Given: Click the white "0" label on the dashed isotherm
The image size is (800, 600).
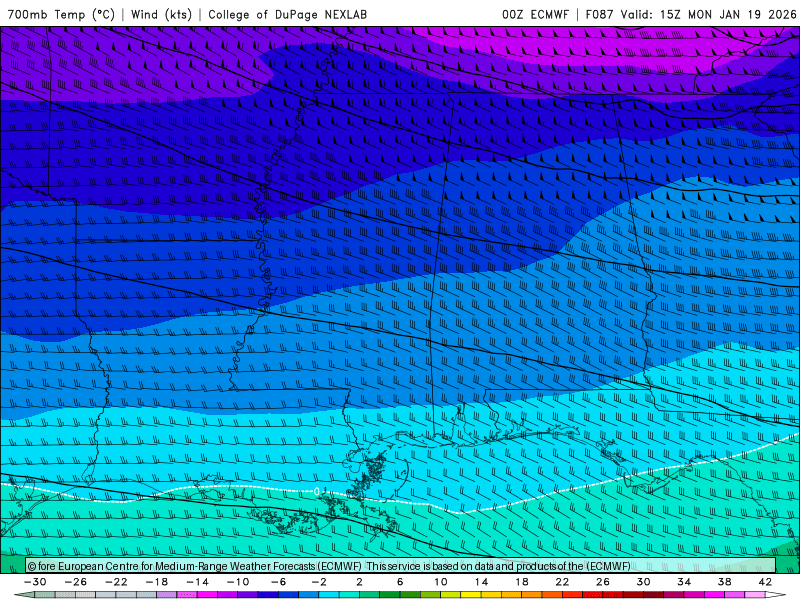Looking at the screenshot, I should [x=317, y=491].
